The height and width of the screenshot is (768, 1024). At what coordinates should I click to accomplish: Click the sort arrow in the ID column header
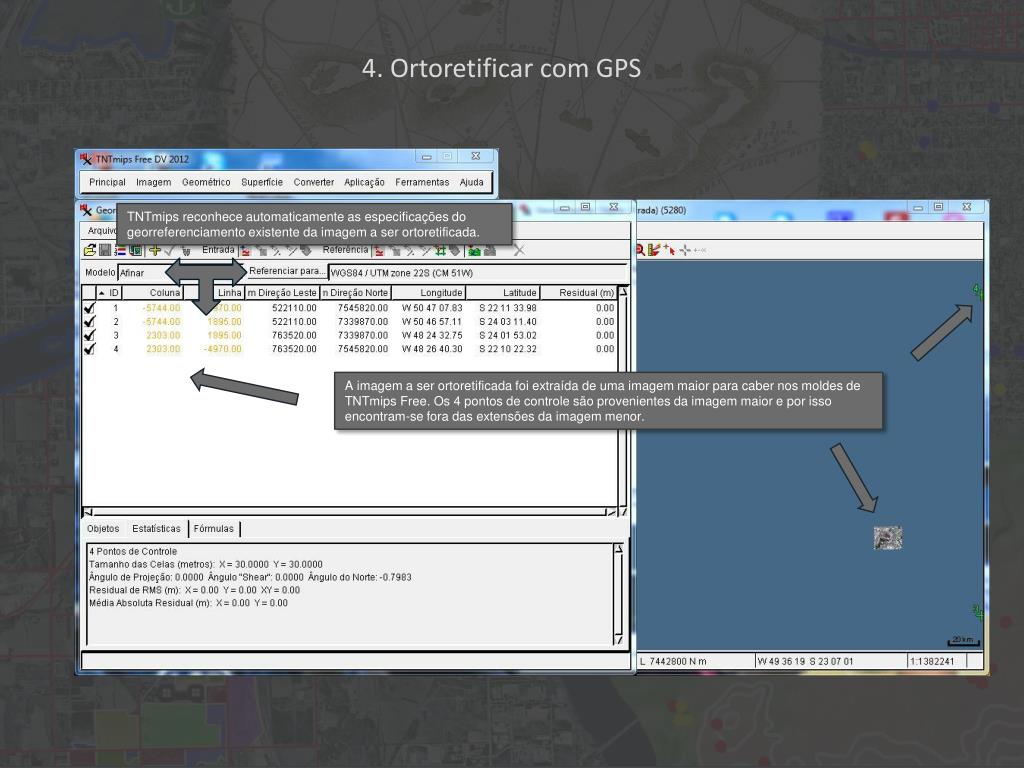(x=102, y=293)
